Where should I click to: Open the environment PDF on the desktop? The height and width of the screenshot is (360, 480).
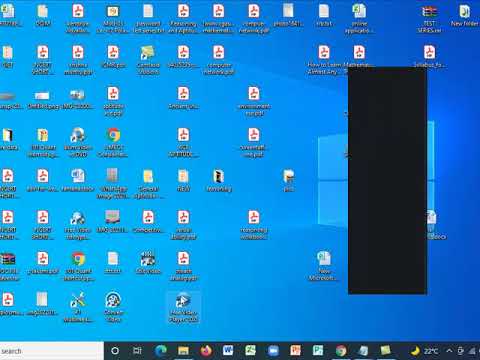point(254,101)
